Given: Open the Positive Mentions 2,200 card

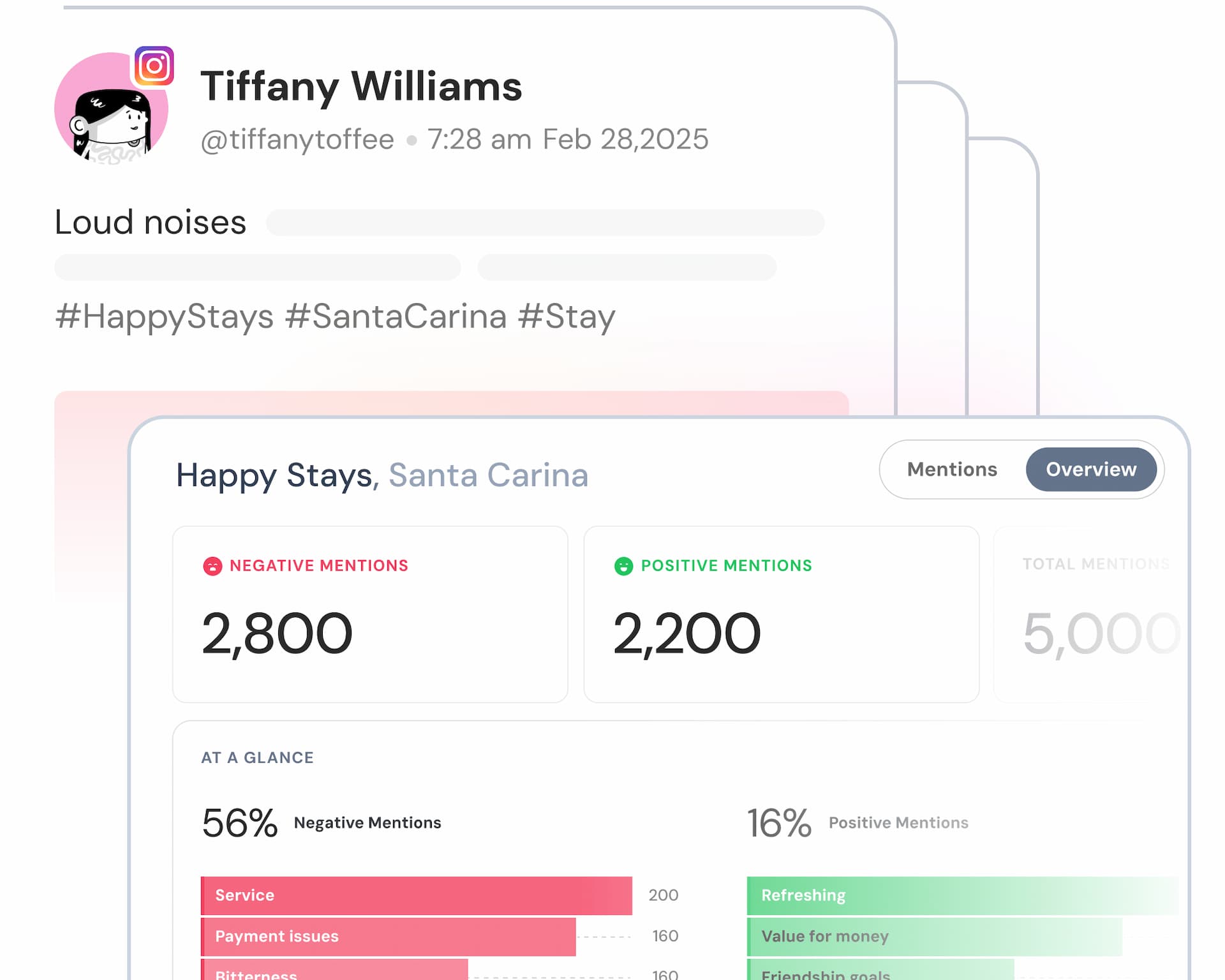Looking at the screenshot, I should (780, 614).
